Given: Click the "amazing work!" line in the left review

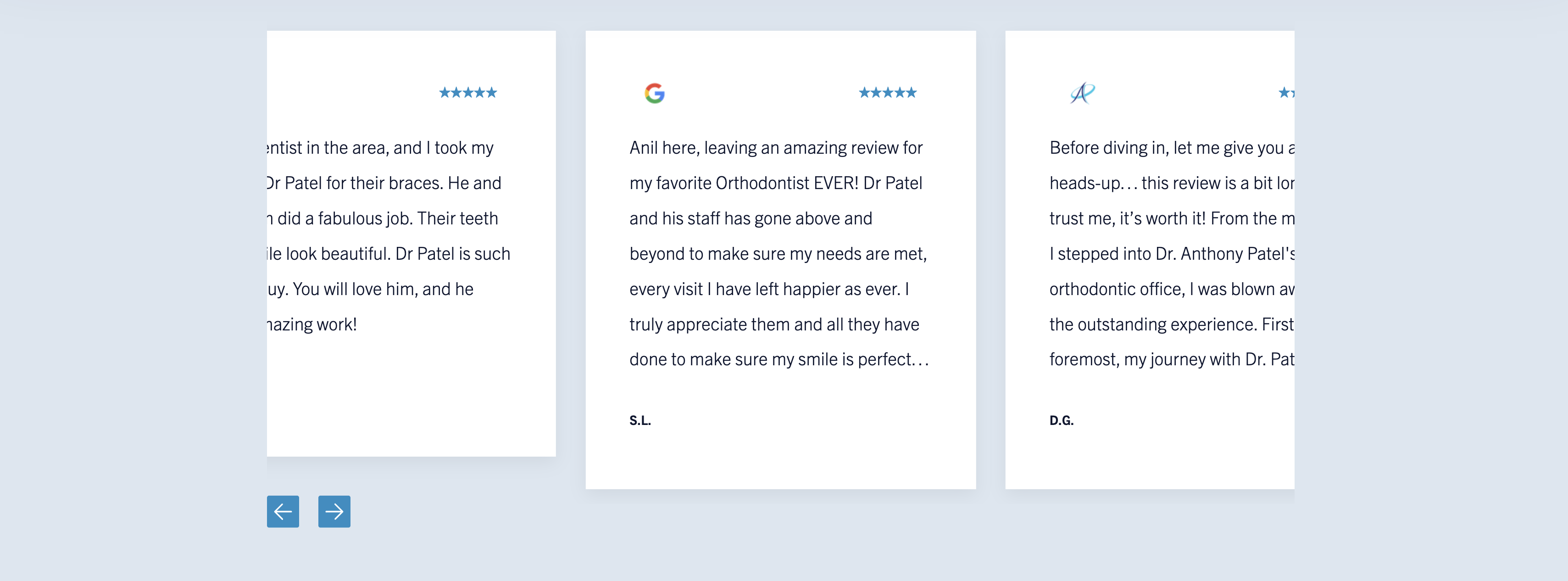Looking at the screenshot, I should (312, 324).
